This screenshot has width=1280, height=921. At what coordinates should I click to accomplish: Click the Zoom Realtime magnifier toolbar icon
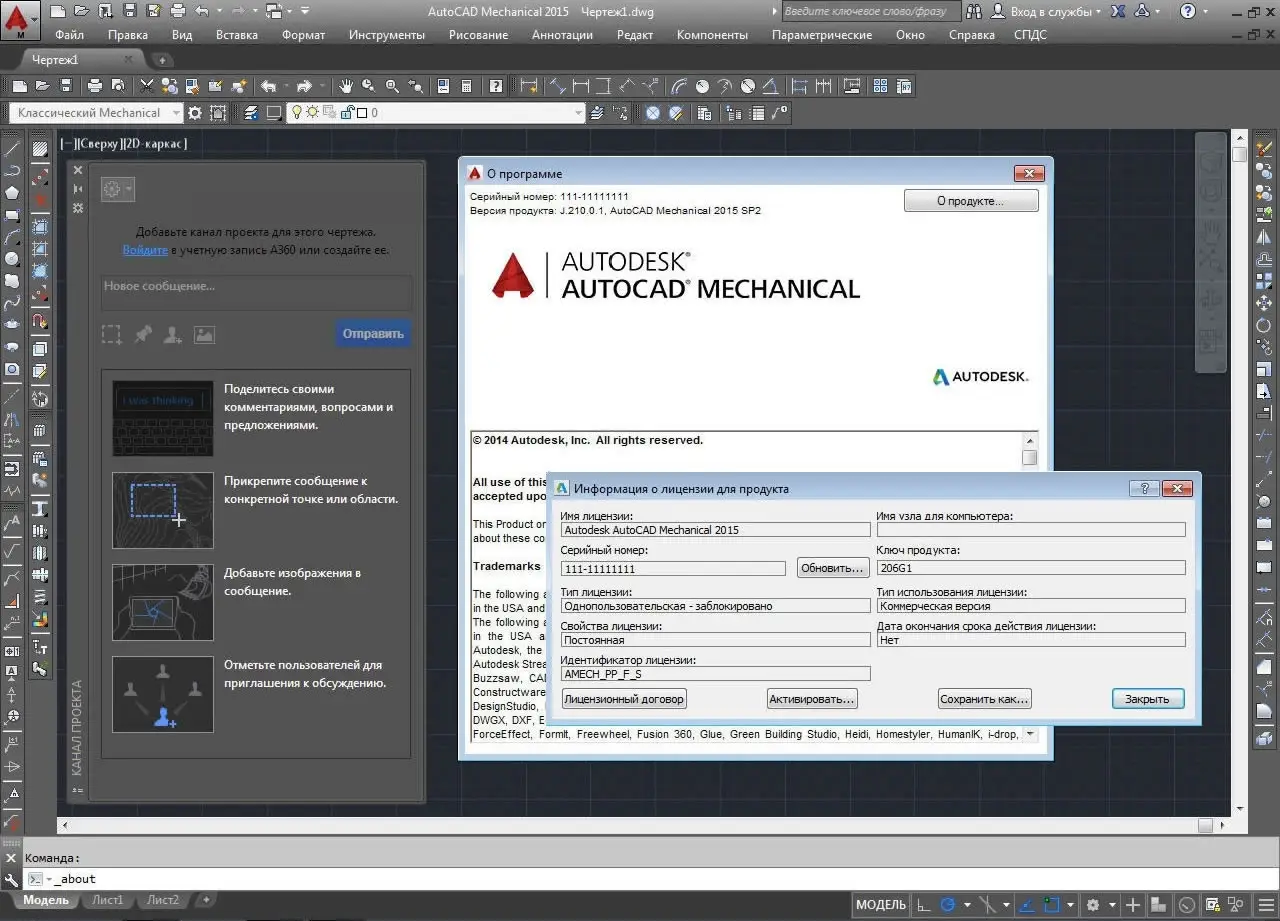click(x=368, y=86)
